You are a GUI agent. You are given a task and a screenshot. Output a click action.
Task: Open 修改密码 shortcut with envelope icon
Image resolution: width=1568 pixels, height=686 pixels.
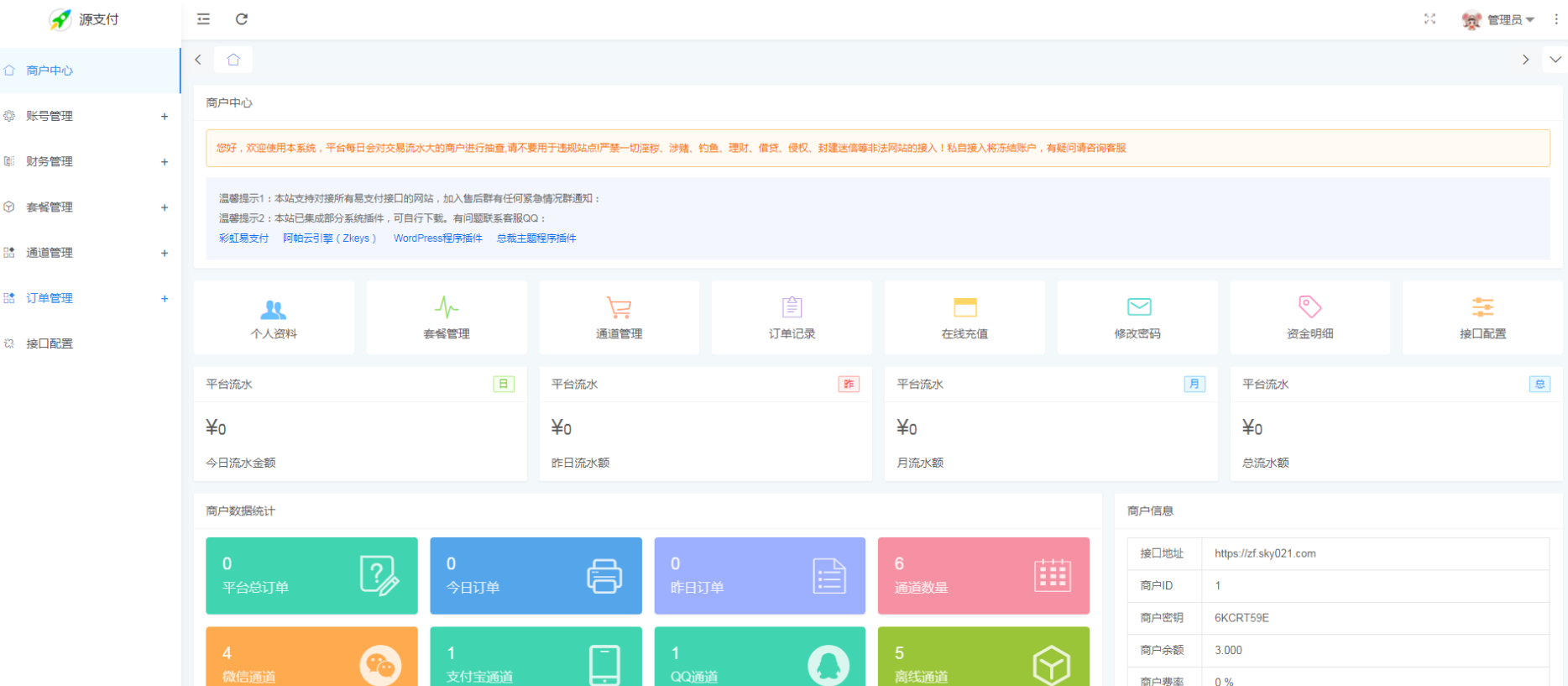click(x=1137, y=317)
